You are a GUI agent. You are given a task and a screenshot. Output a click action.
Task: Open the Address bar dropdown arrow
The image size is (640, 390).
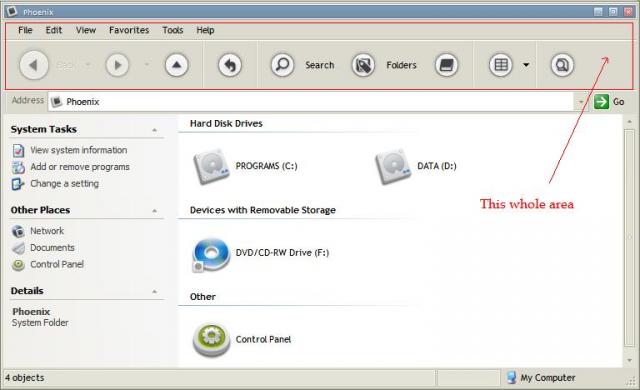tap(580, 102)
